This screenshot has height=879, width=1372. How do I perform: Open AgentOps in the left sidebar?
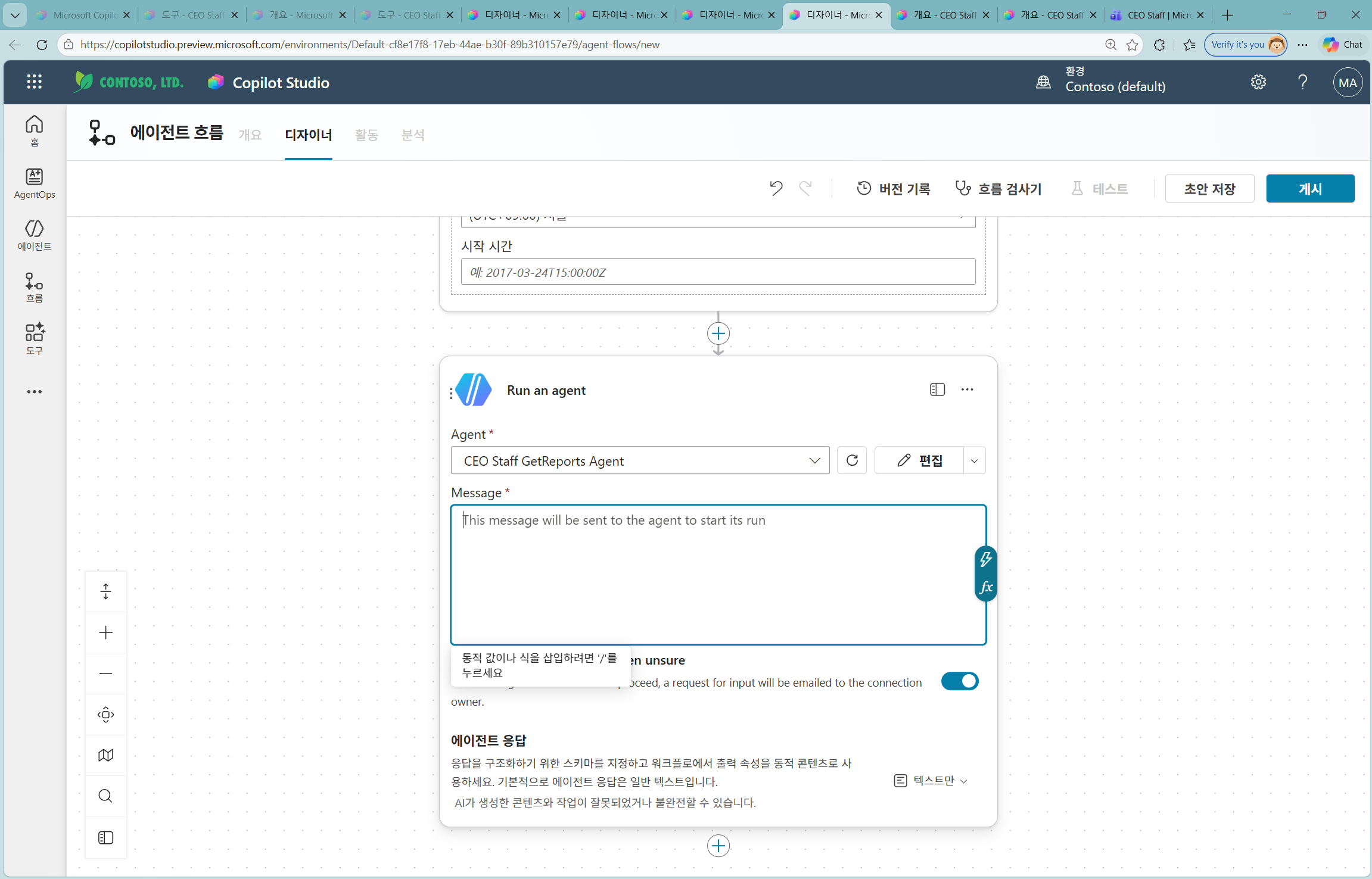click(x=35, y=183)
